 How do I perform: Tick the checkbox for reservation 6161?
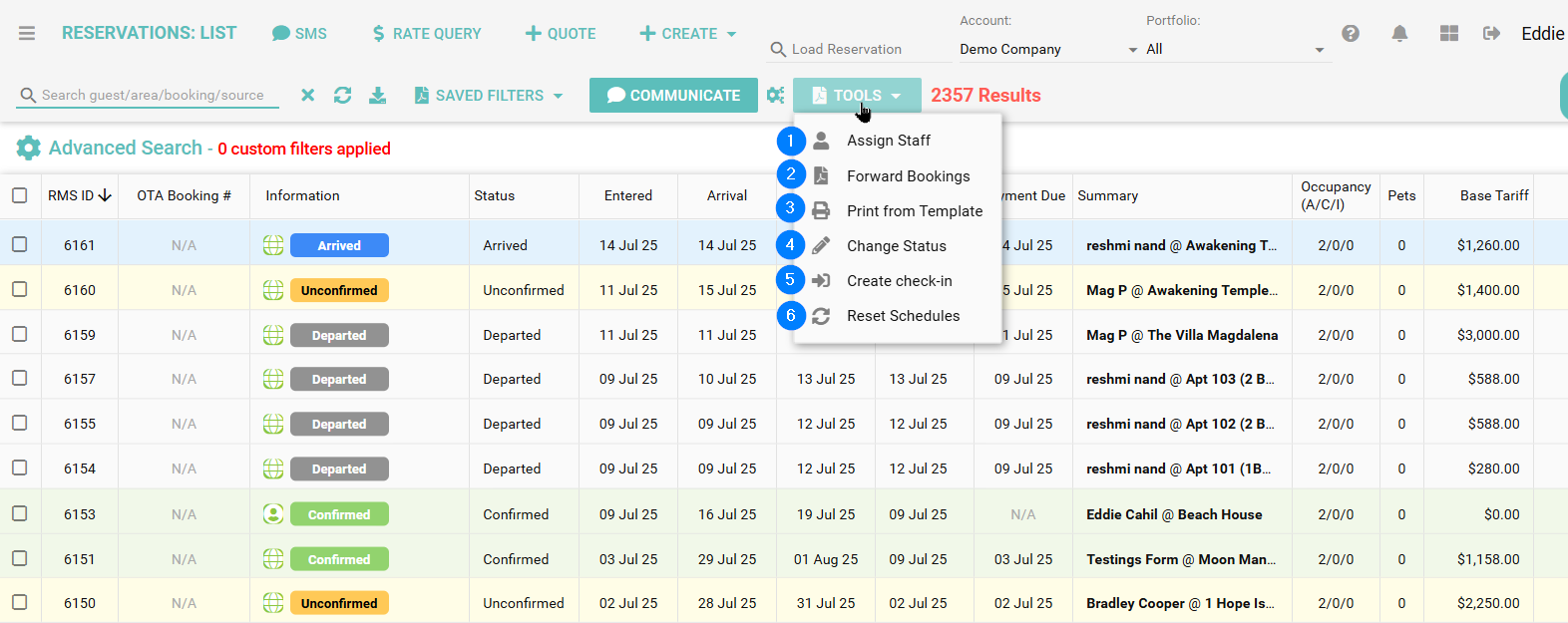click(20, 244)
